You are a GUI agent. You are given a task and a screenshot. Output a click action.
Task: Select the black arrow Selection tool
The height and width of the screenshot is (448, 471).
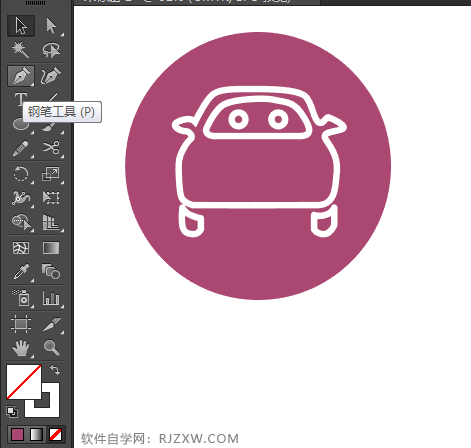click(x=21, y=26)
